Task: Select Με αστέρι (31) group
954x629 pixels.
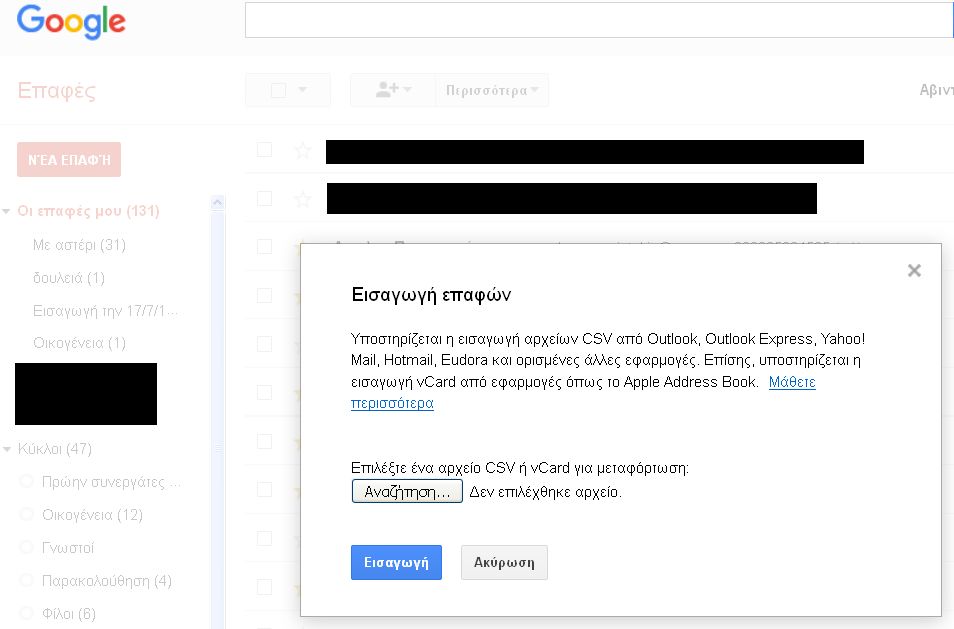Action: (x=79, y=245)
